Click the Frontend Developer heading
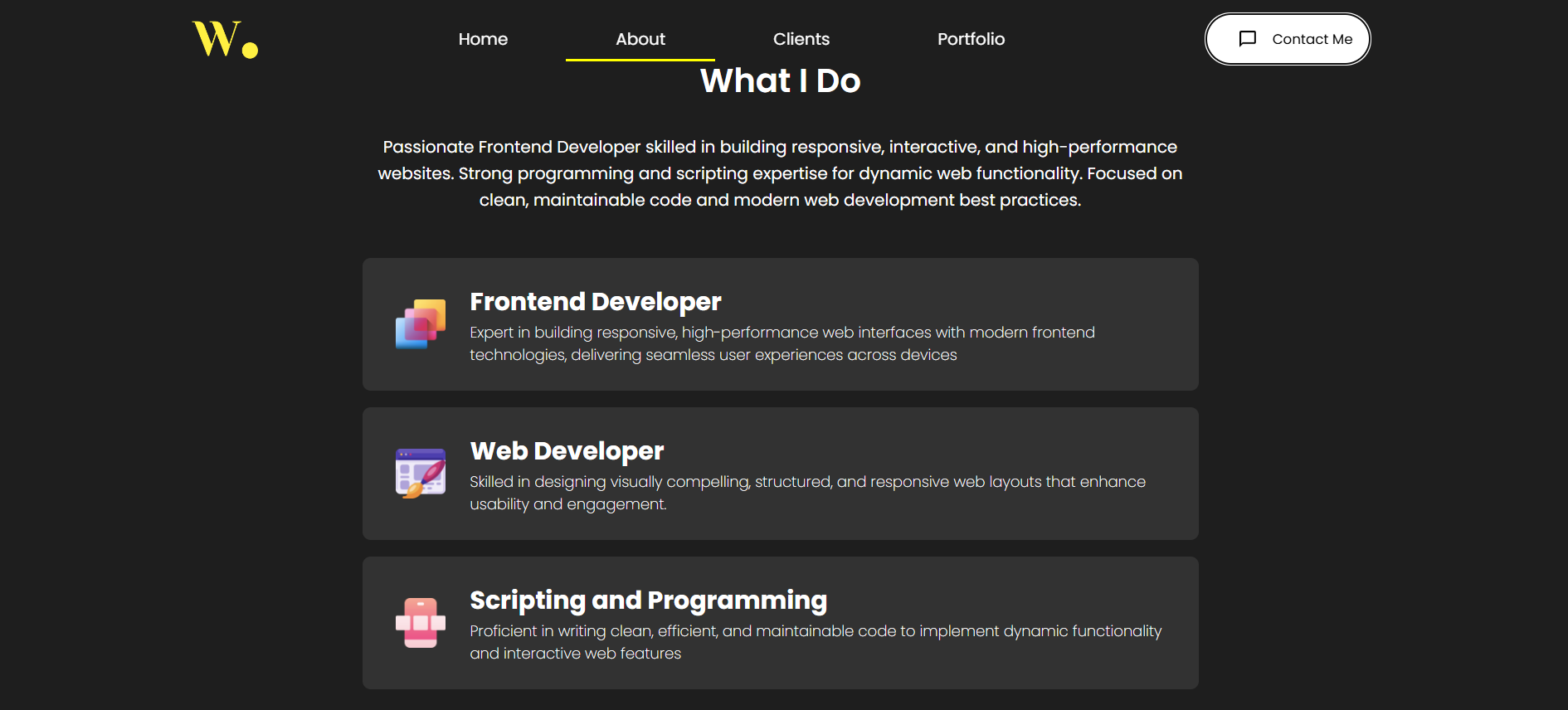 [595, 302]
